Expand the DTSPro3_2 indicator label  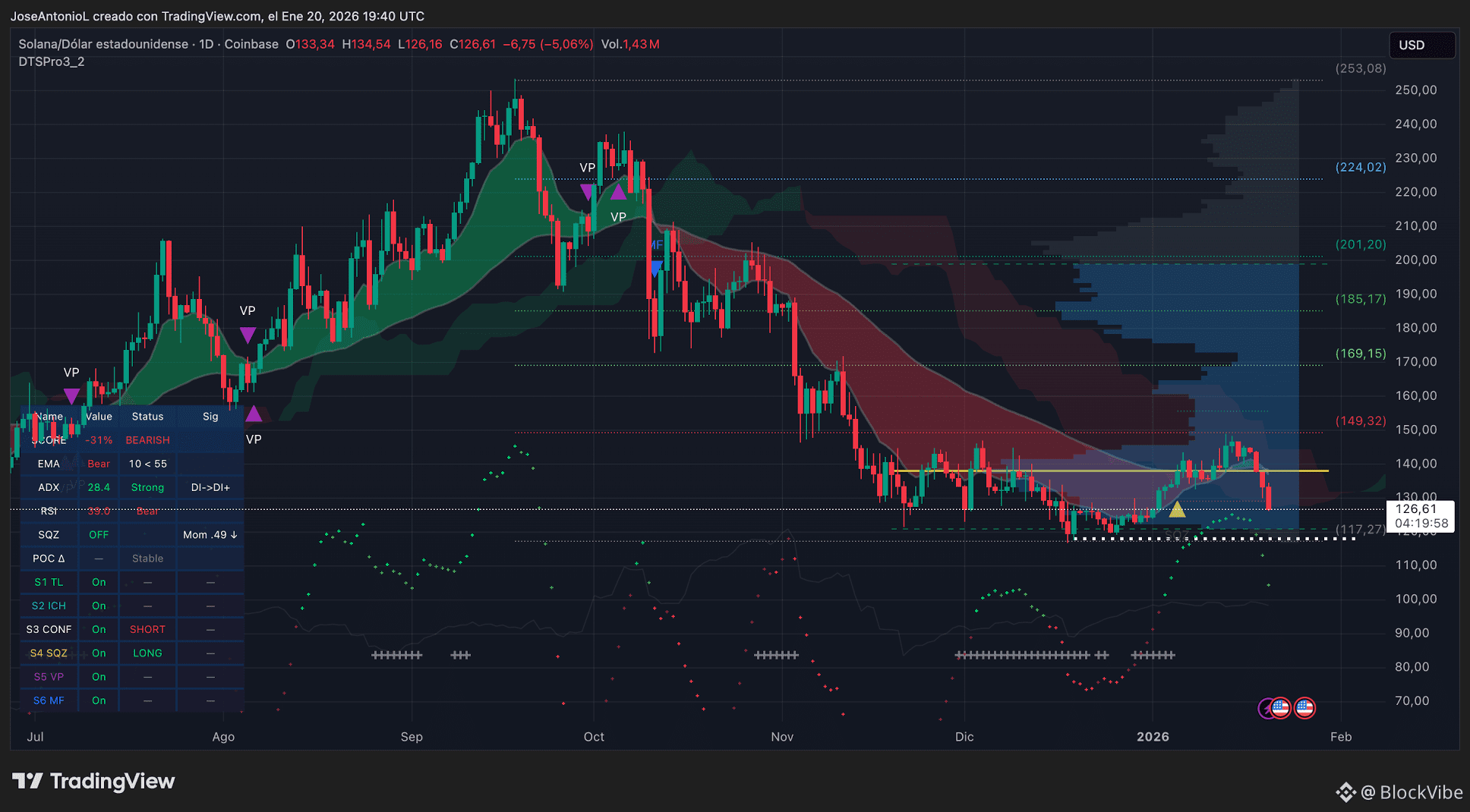tap(52, 61)
